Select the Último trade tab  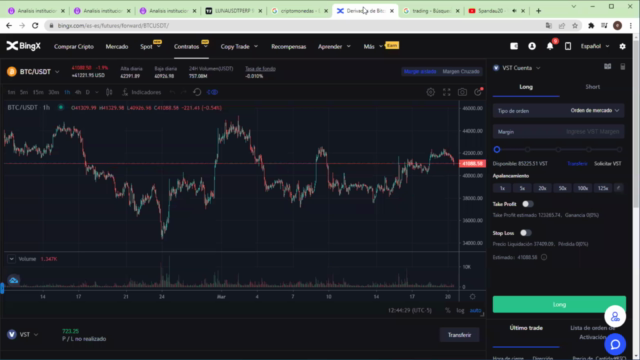coord(526,328)
